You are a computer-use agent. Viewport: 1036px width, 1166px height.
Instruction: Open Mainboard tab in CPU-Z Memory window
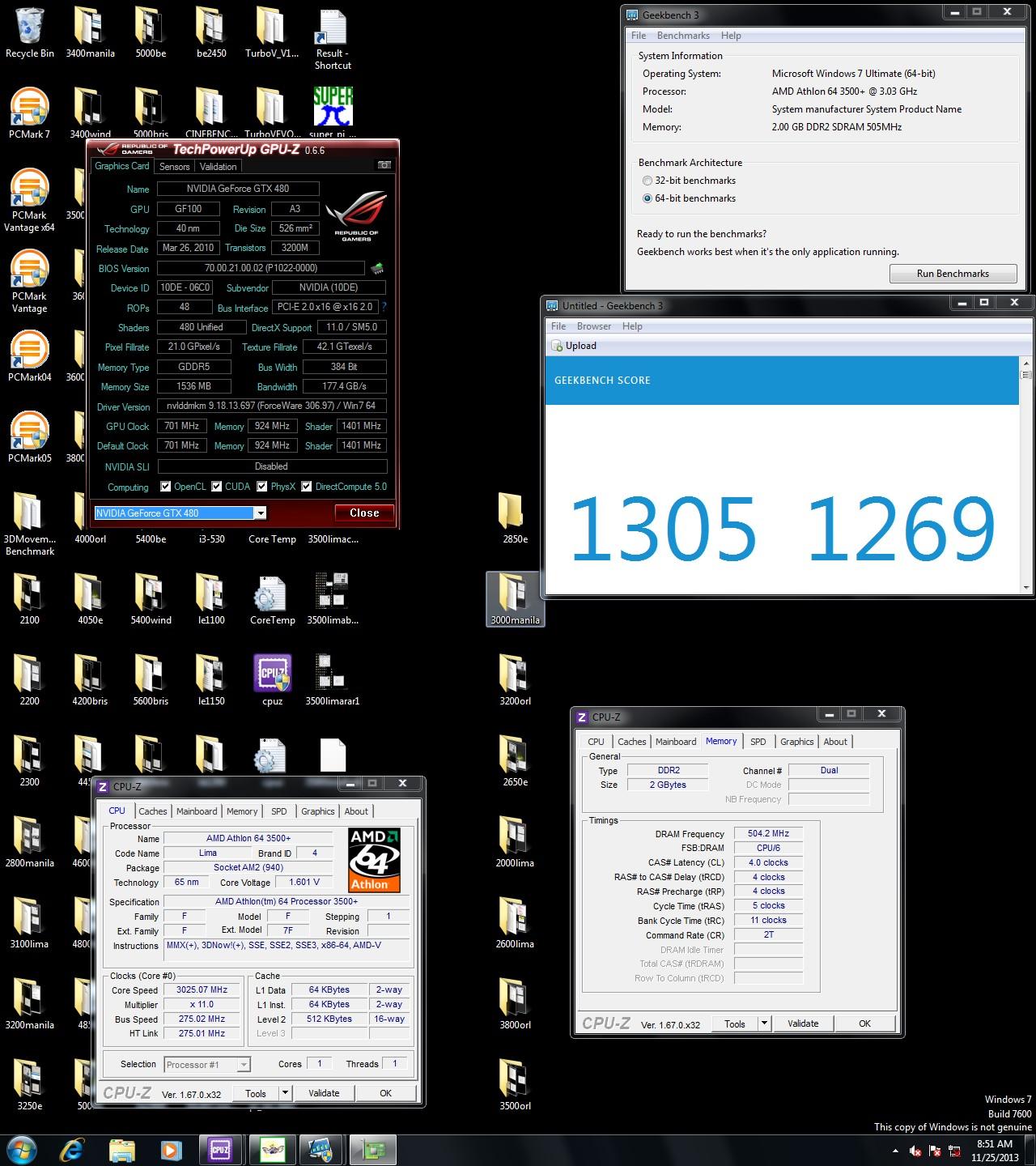pos(676,742)
